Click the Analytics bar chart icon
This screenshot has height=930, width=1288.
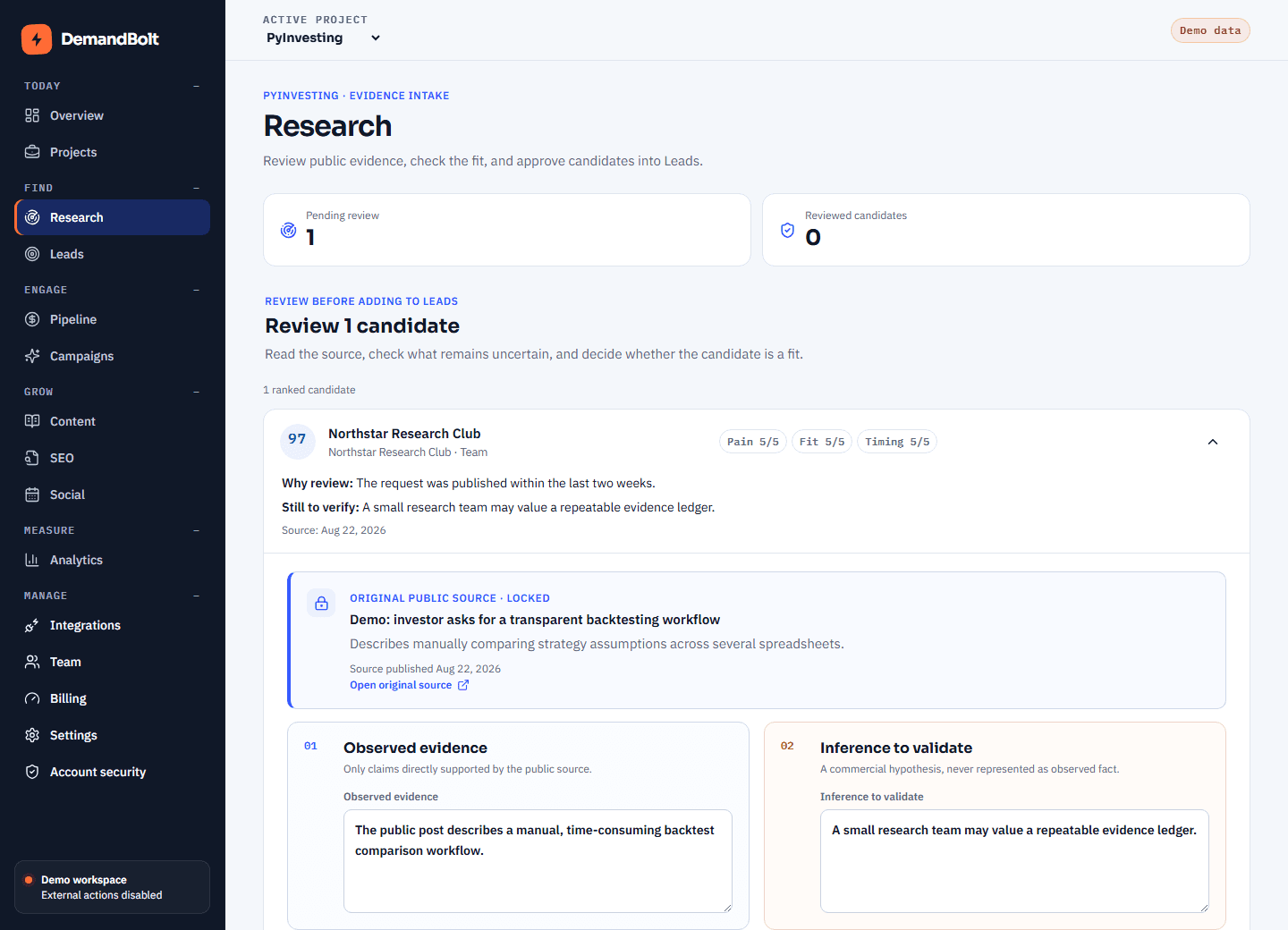click(x=32, y=560)
